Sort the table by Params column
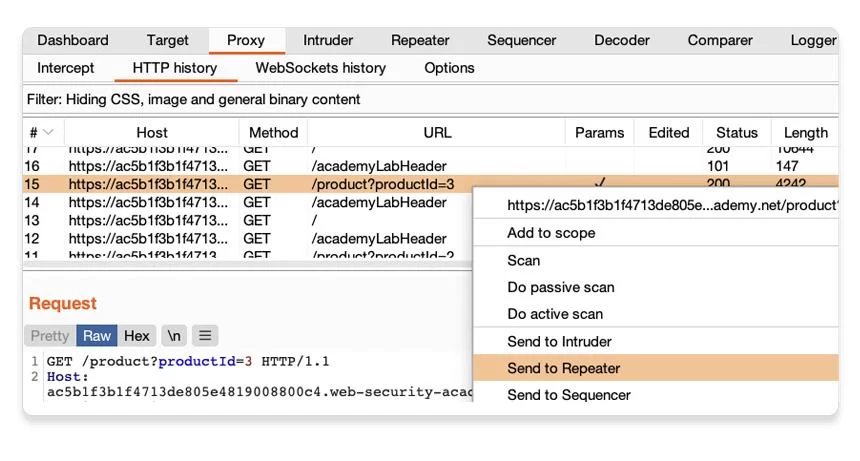Viewport: 860px width, 461px height. [599, 133]
